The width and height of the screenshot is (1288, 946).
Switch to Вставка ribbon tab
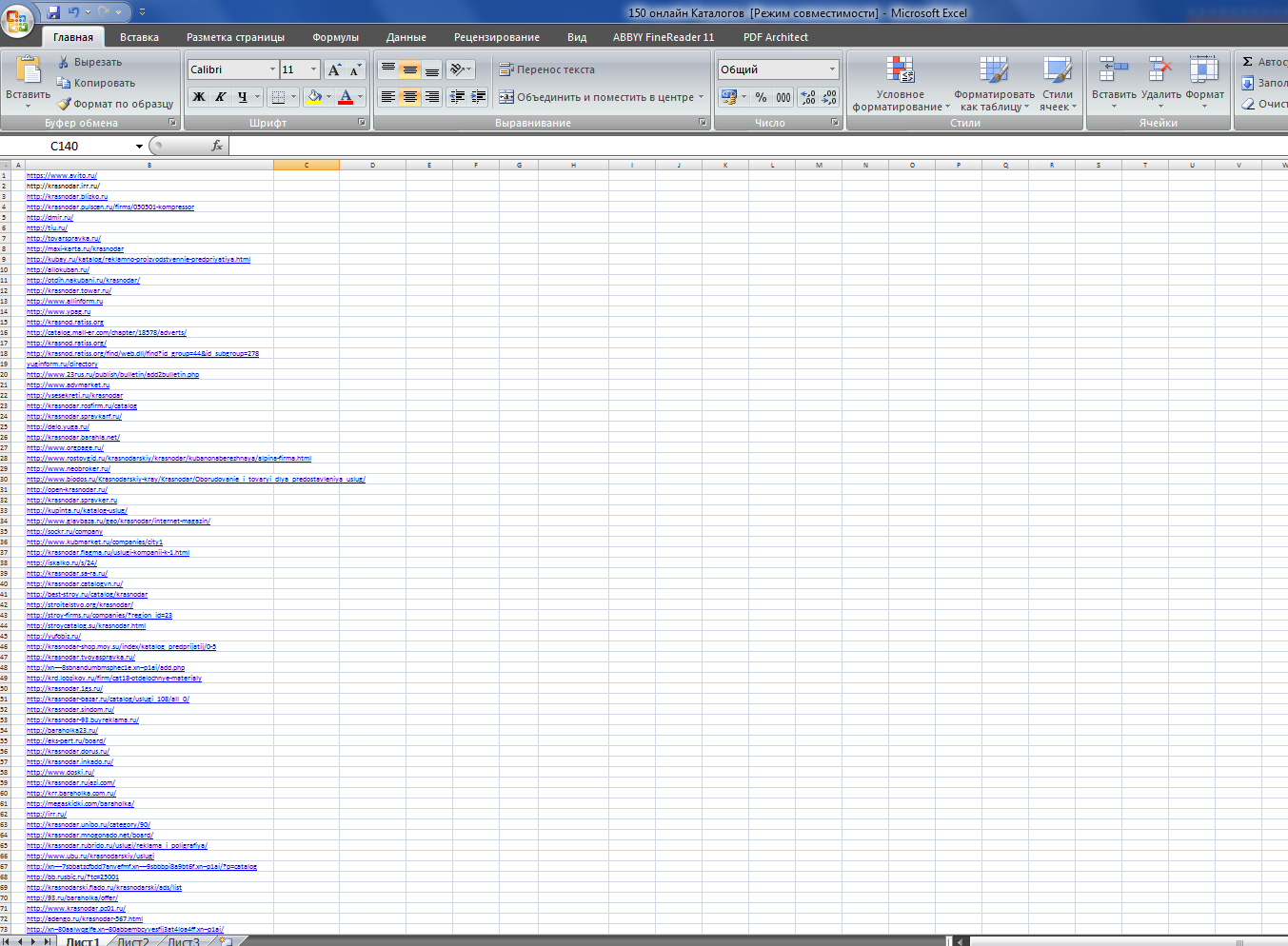click(139, 37)
